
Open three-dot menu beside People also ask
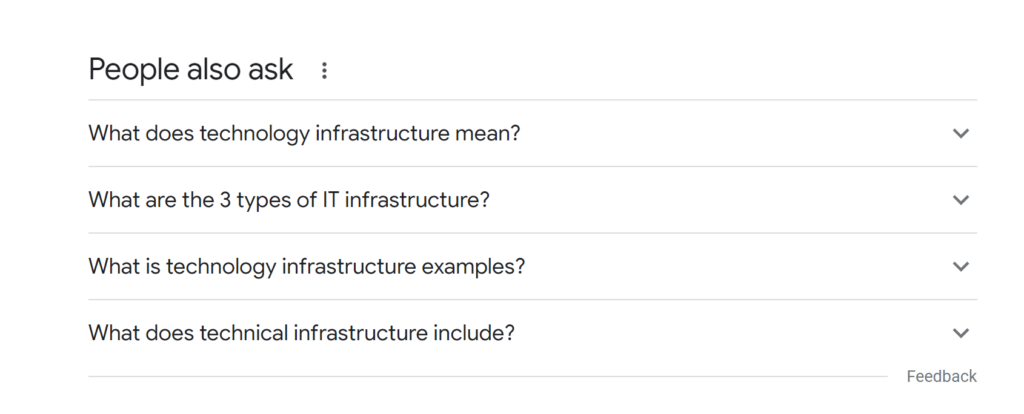(324, 71)
